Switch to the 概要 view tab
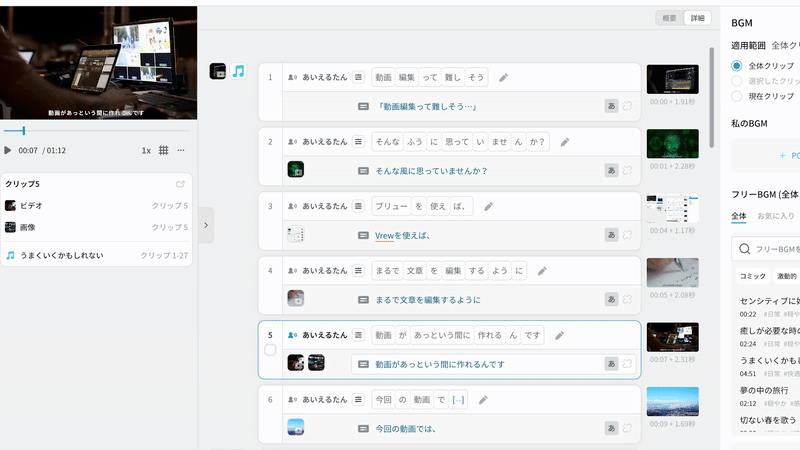The image size is (800, 450). 669,18
